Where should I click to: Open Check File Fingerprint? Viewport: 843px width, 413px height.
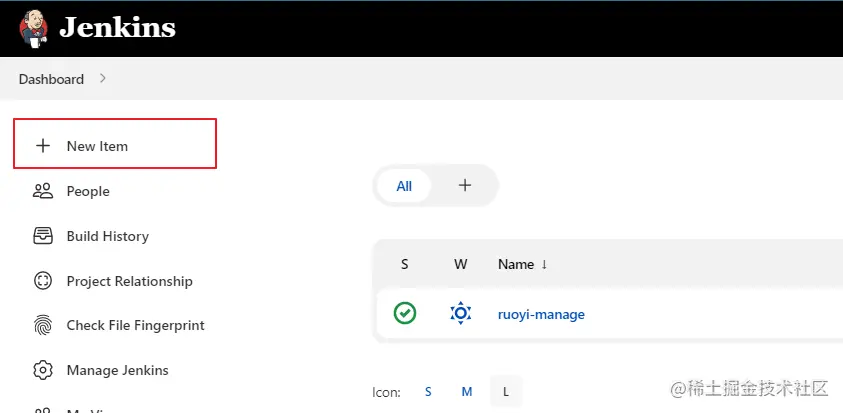135,325
